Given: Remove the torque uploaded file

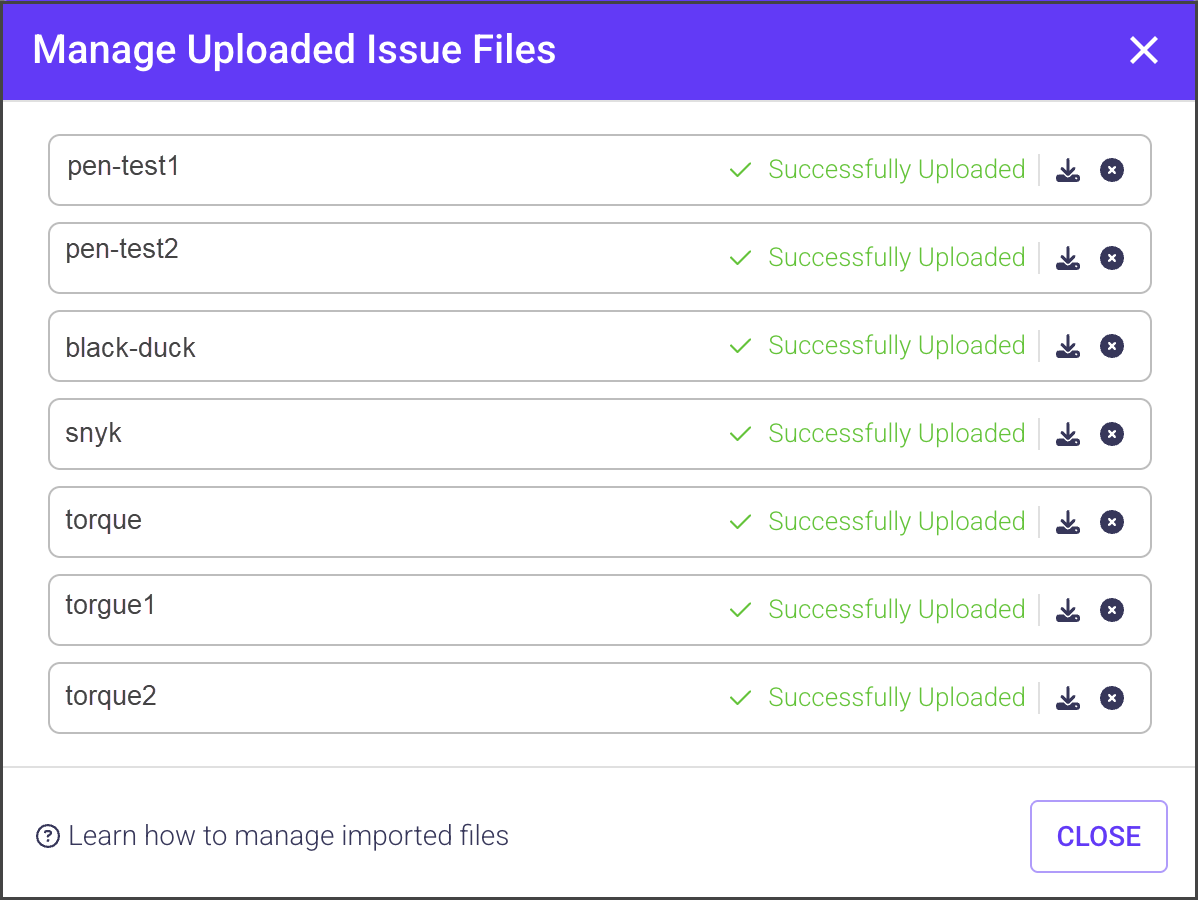Looking at the screenshot, I should [x=1111, y=522].
